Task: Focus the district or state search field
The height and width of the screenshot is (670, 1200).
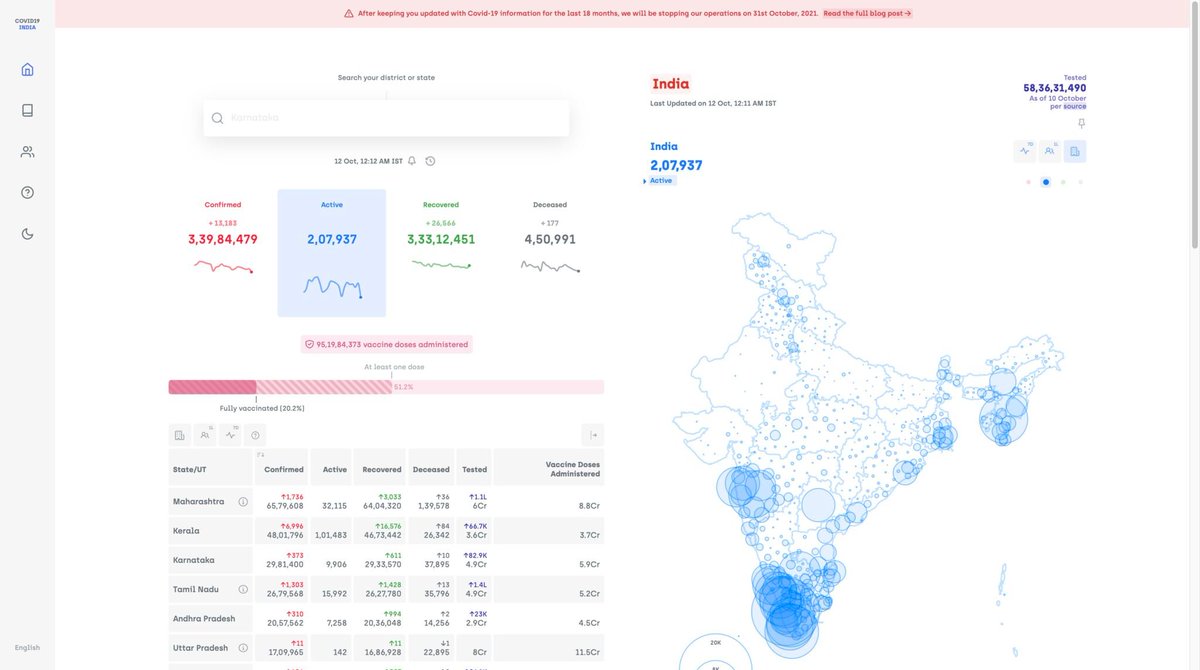Action: click(386, 118)
